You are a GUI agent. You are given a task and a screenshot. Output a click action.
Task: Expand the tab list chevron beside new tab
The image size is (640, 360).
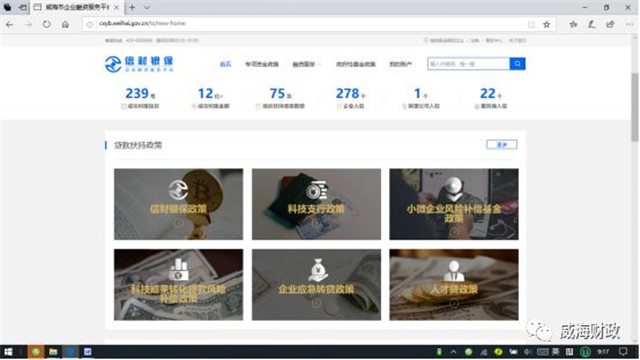(147, 7)
